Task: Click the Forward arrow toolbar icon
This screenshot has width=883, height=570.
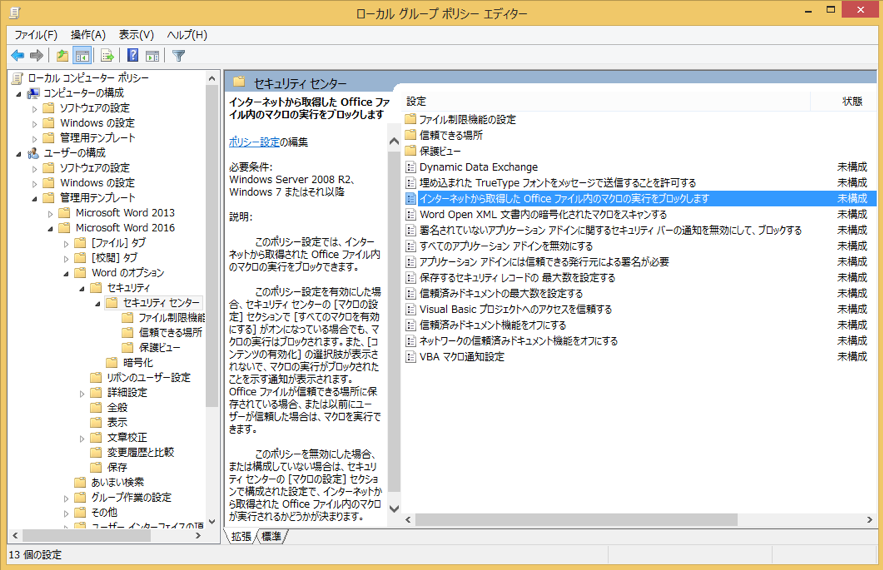Action: coord(37,55)
